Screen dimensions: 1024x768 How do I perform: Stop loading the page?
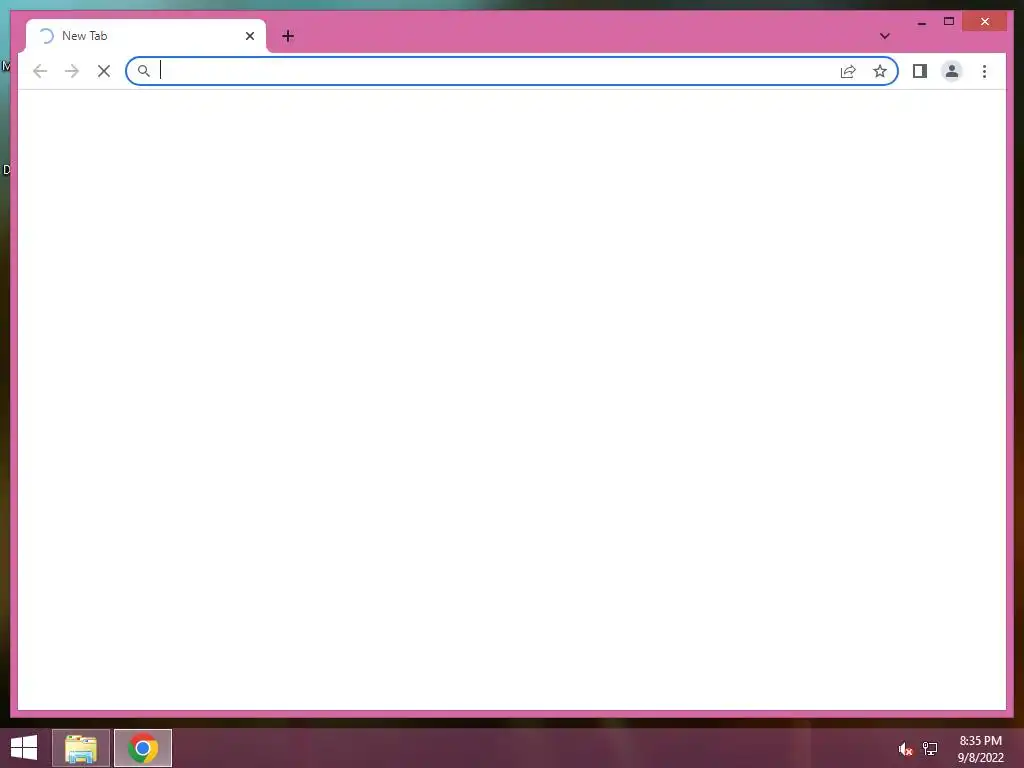pos(104,71)
